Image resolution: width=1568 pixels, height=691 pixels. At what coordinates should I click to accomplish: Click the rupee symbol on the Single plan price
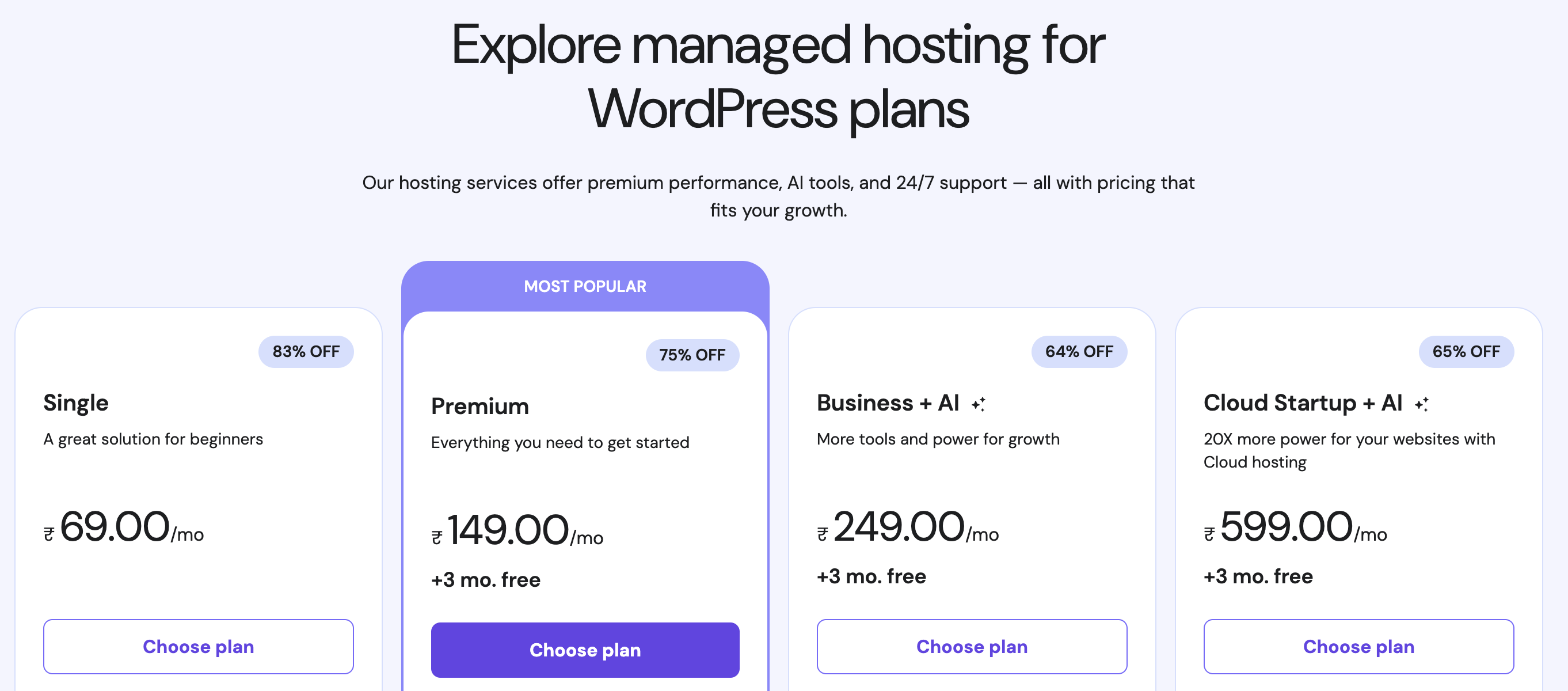tap(50, 533)
